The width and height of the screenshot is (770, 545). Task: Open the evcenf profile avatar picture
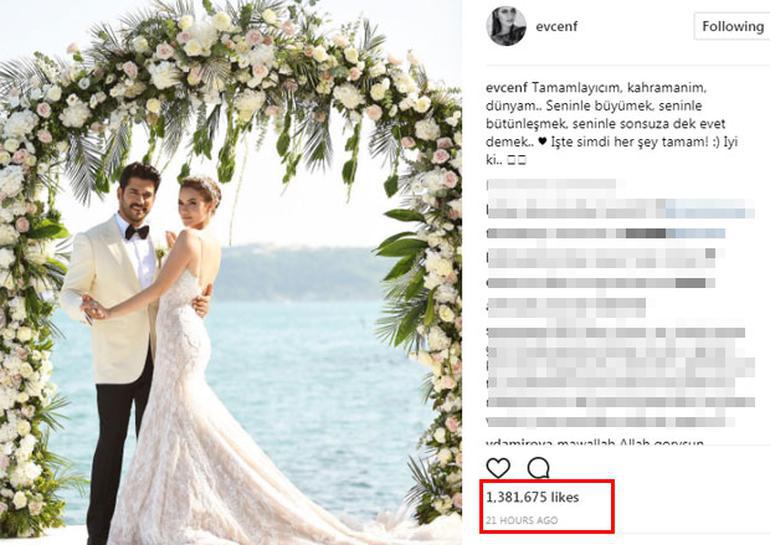pyautogui.click(x=506, y=27)
